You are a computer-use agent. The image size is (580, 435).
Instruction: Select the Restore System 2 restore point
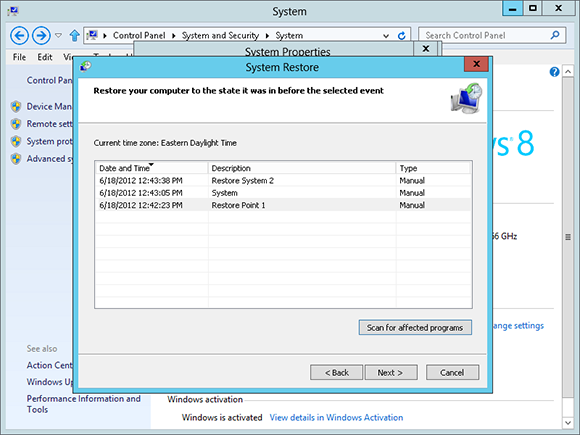point(283,181)
